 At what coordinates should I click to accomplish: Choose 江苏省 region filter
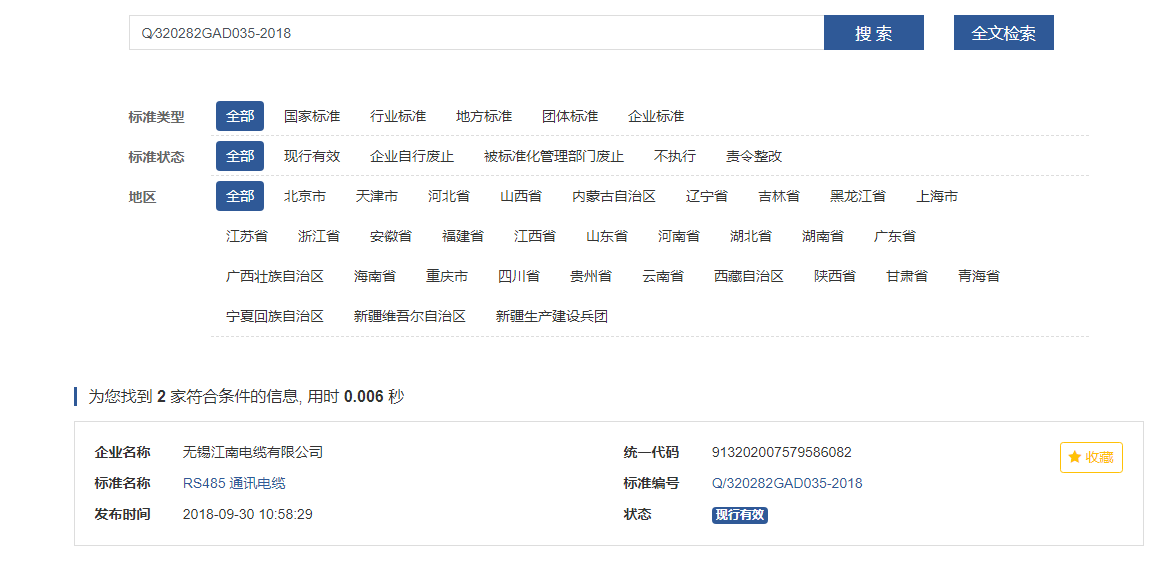[x=247, y=236]
